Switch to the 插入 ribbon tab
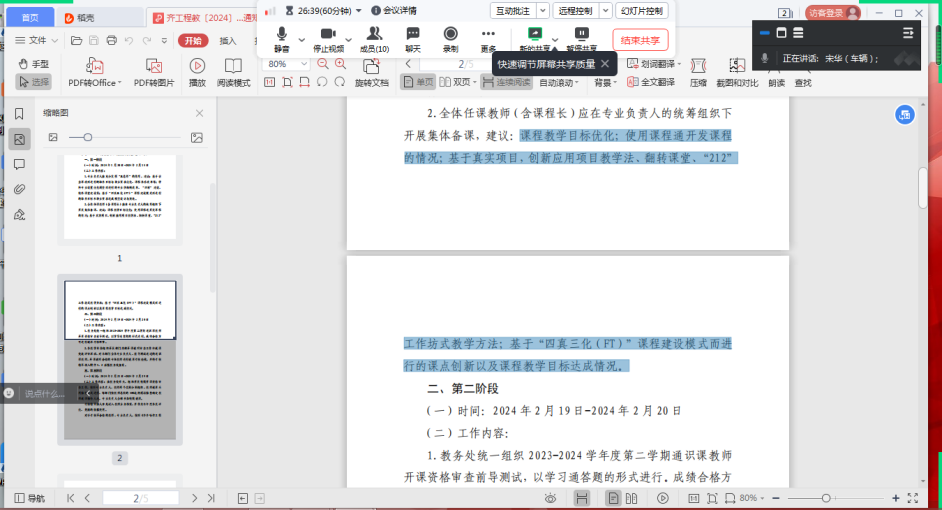 tap(228, 40)
